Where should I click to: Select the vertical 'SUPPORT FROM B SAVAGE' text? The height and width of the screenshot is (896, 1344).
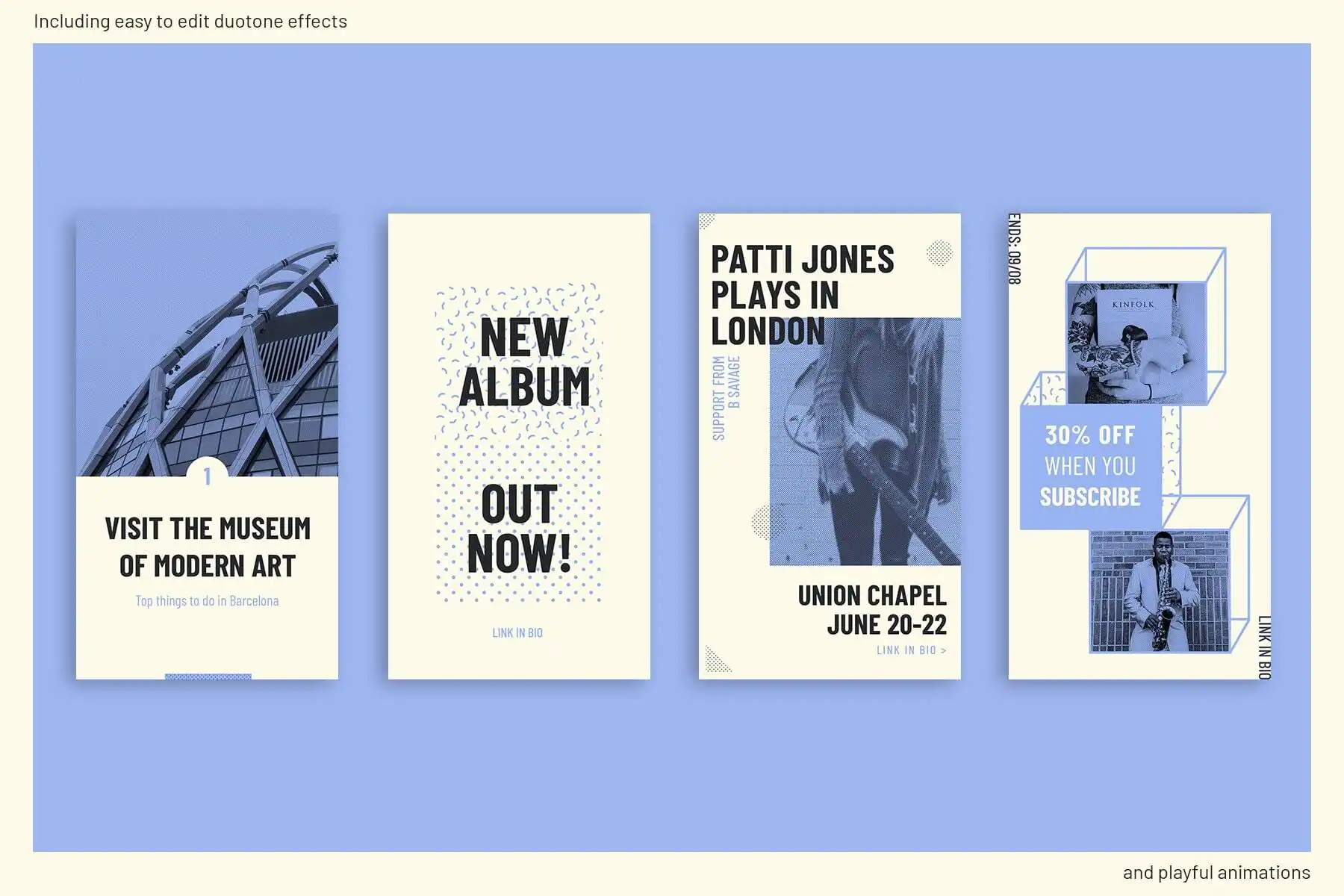(x=726, y=398)
